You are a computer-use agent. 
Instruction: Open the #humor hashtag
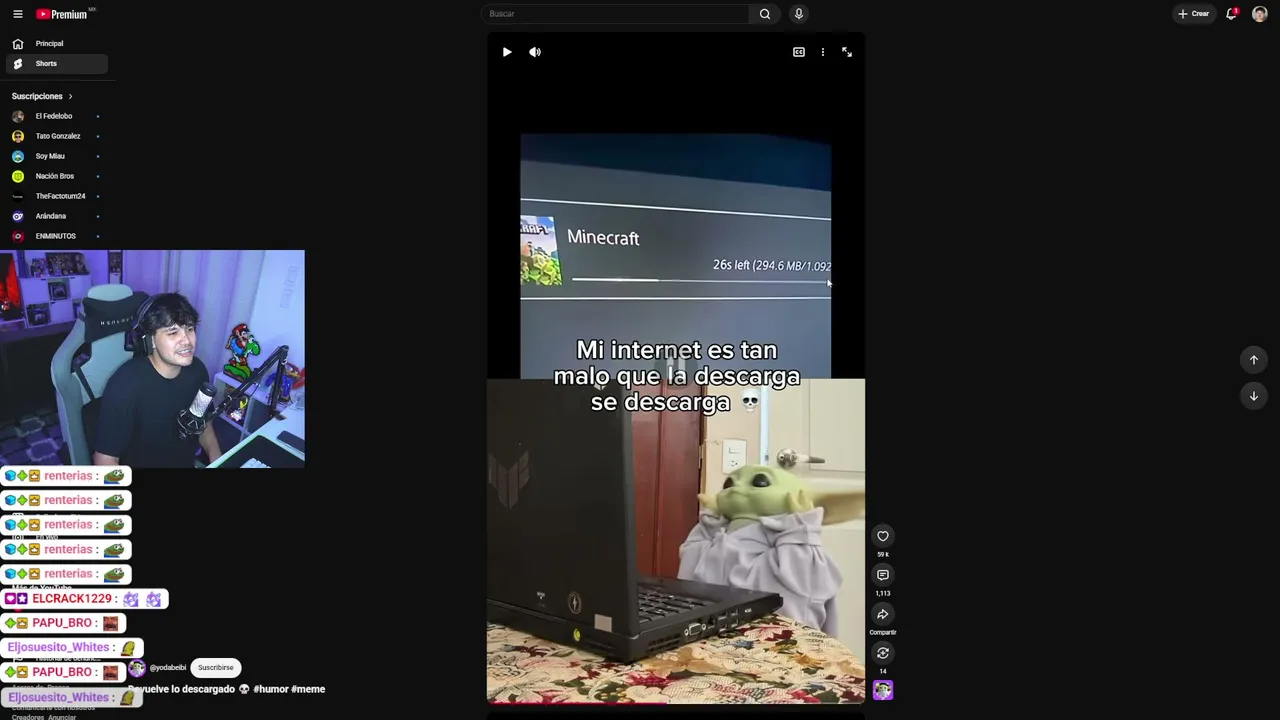[270, 689]
